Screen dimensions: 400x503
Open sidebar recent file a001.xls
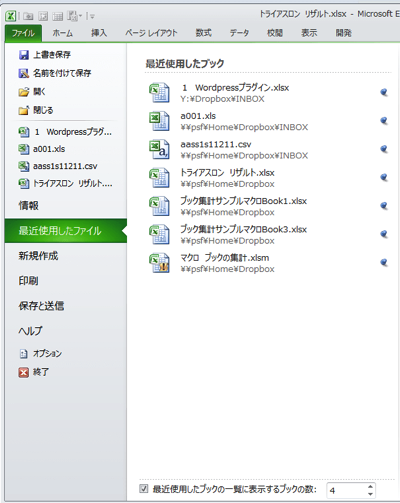point(42,149)
